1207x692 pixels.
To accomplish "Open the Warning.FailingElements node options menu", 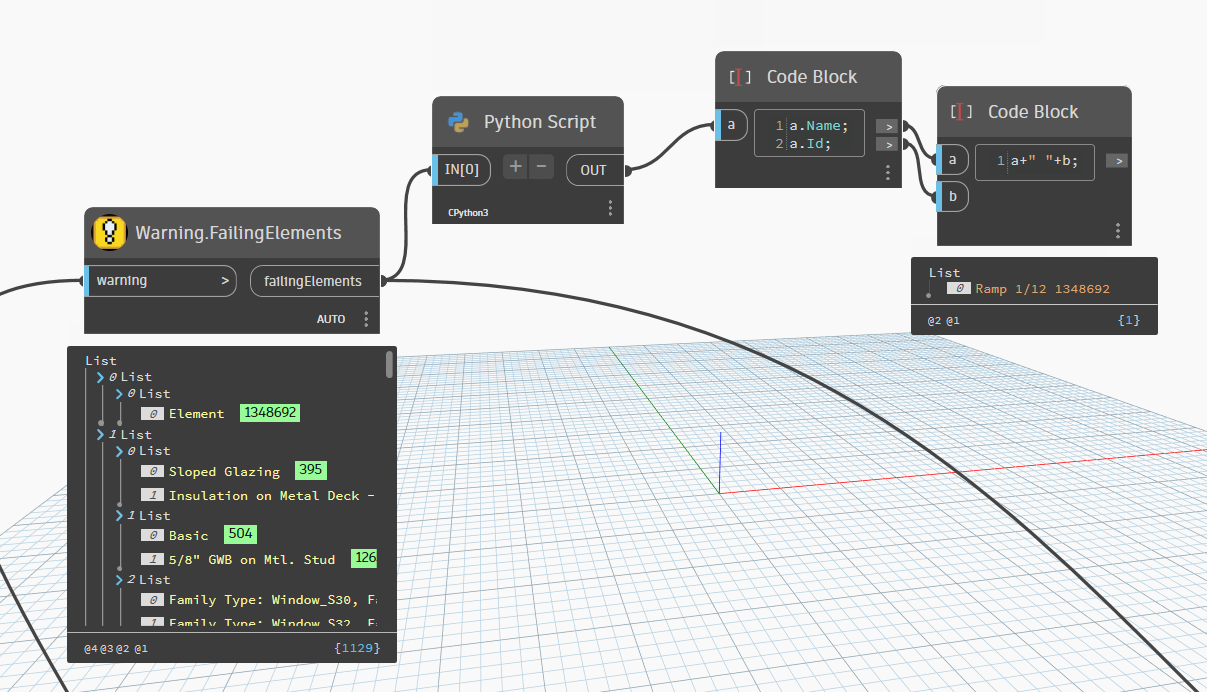I will (x=365, y=318).
